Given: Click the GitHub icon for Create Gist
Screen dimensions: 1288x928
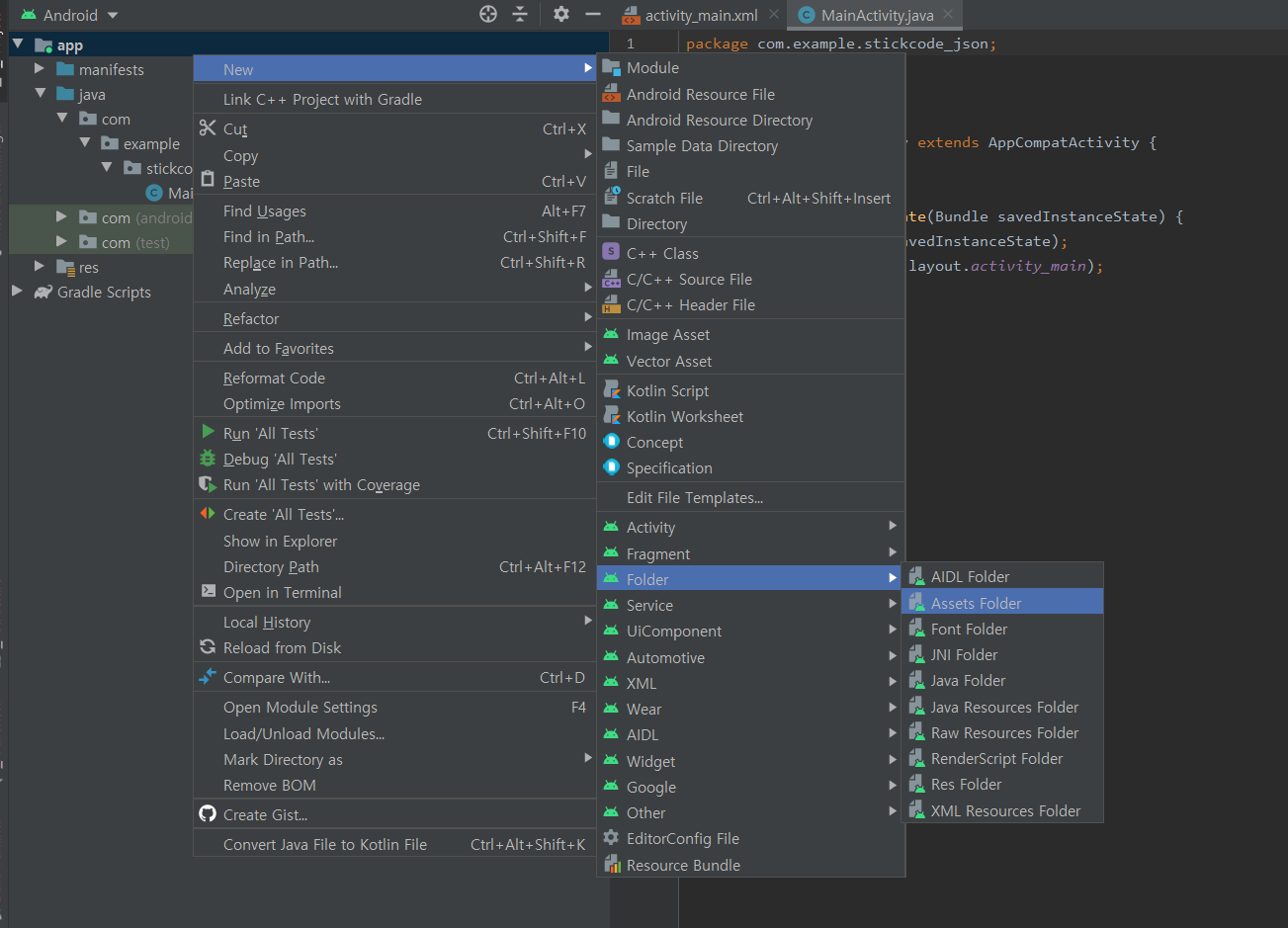Looking at the screenshot, I should (x=208, y=814).
